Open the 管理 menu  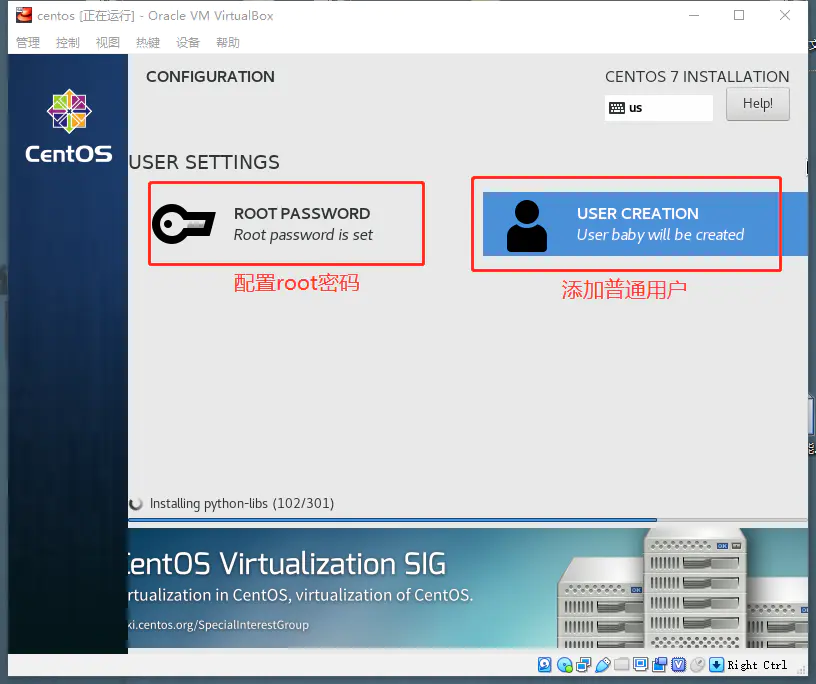28,43
